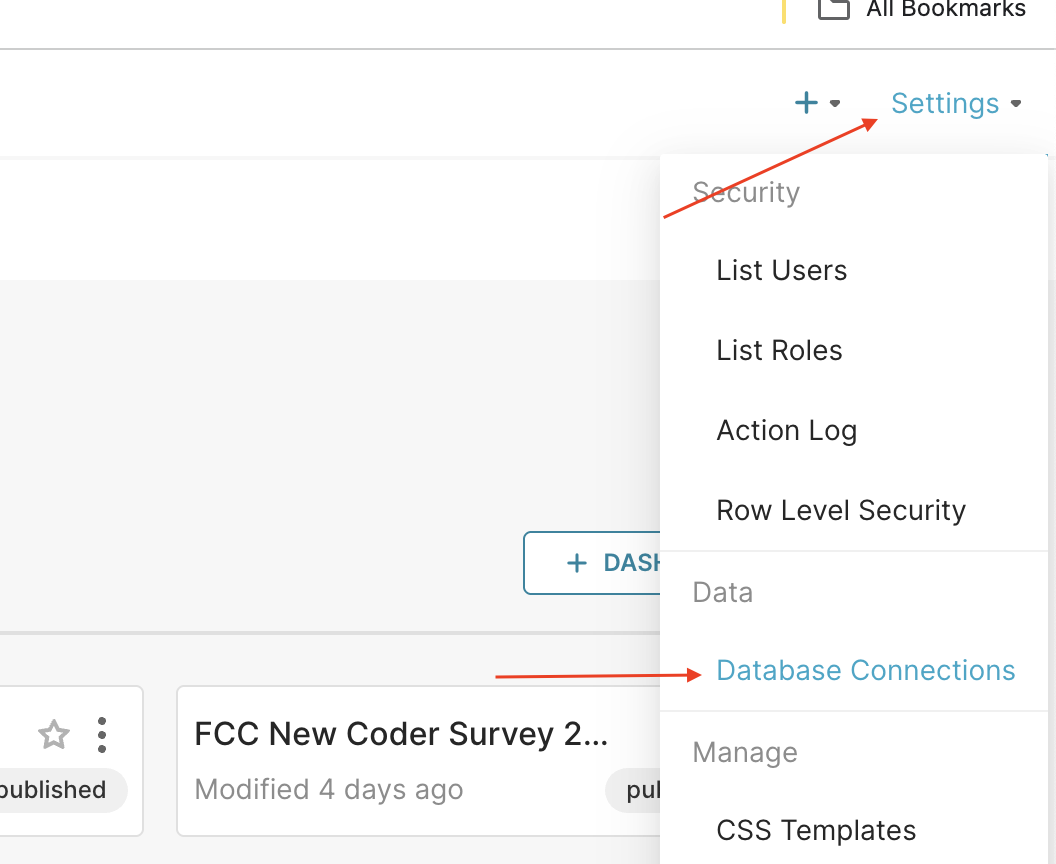The image size is (1056, 864).
Task: Click the plus icon to create new content
Action: [806, 102]
